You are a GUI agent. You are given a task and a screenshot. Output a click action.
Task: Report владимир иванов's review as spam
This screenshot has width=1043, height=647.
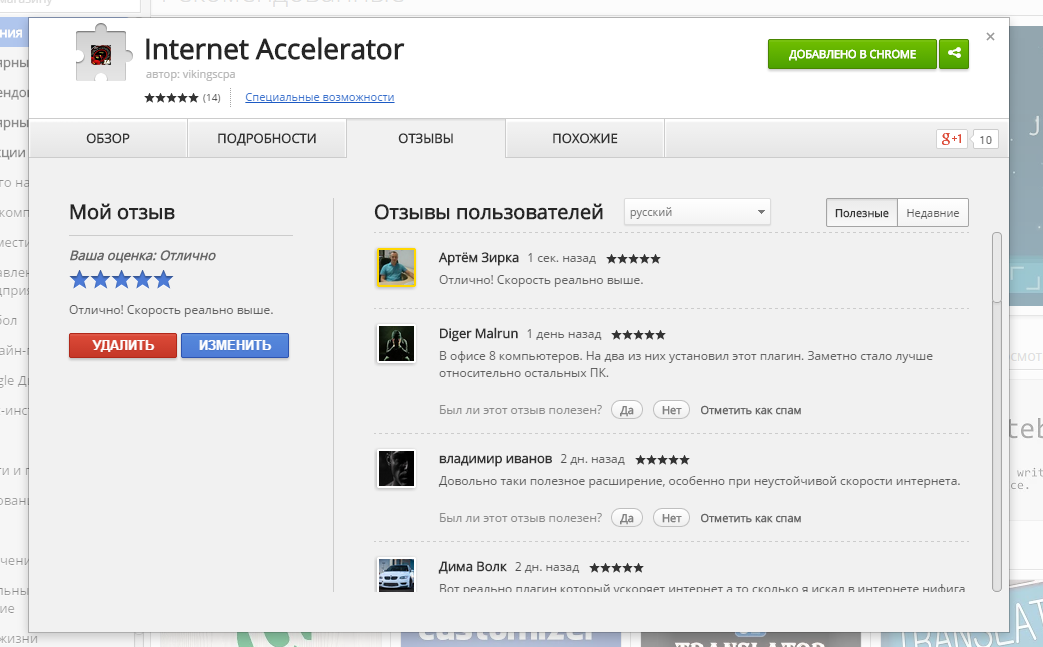tap(750, 518)
